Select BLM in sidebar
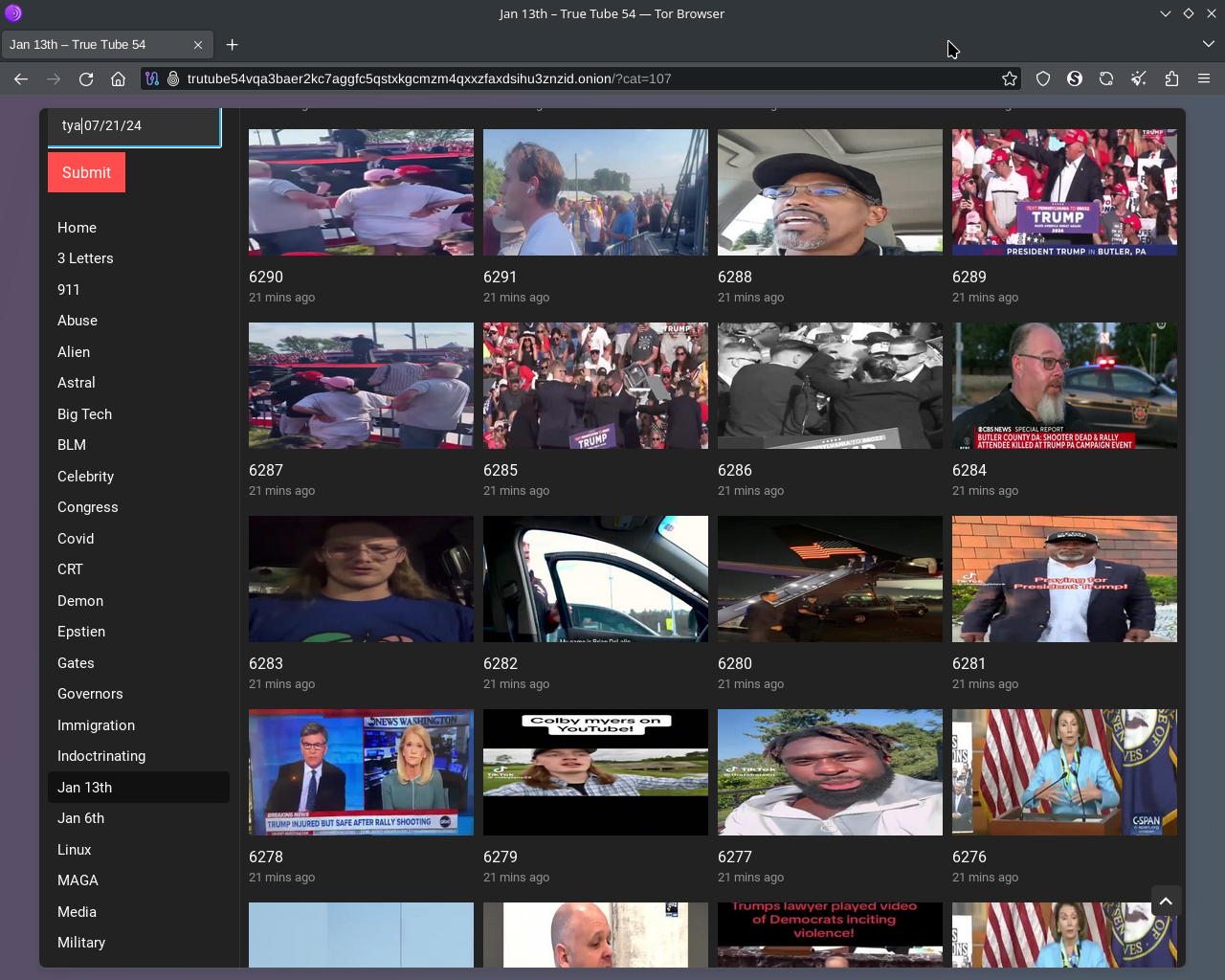 click(72, 445)
